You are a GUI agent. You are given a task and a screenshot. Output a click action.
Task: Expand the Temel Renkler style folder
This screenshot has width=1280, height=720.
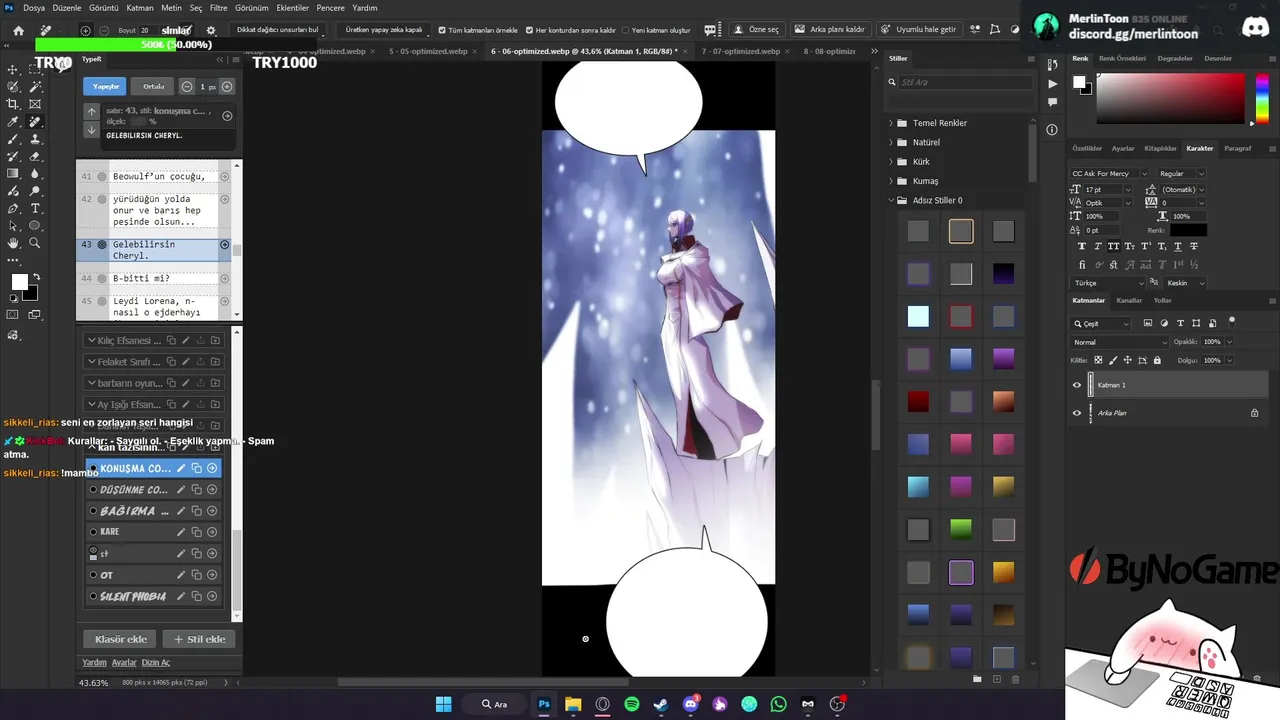click(891, 123)
